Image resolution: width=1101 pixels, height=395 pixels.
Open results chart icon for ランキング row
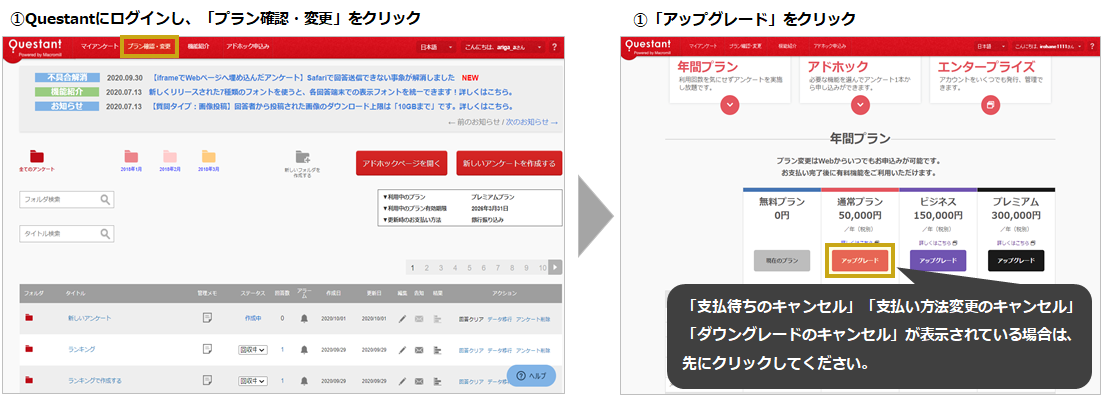tap(437, 349)
